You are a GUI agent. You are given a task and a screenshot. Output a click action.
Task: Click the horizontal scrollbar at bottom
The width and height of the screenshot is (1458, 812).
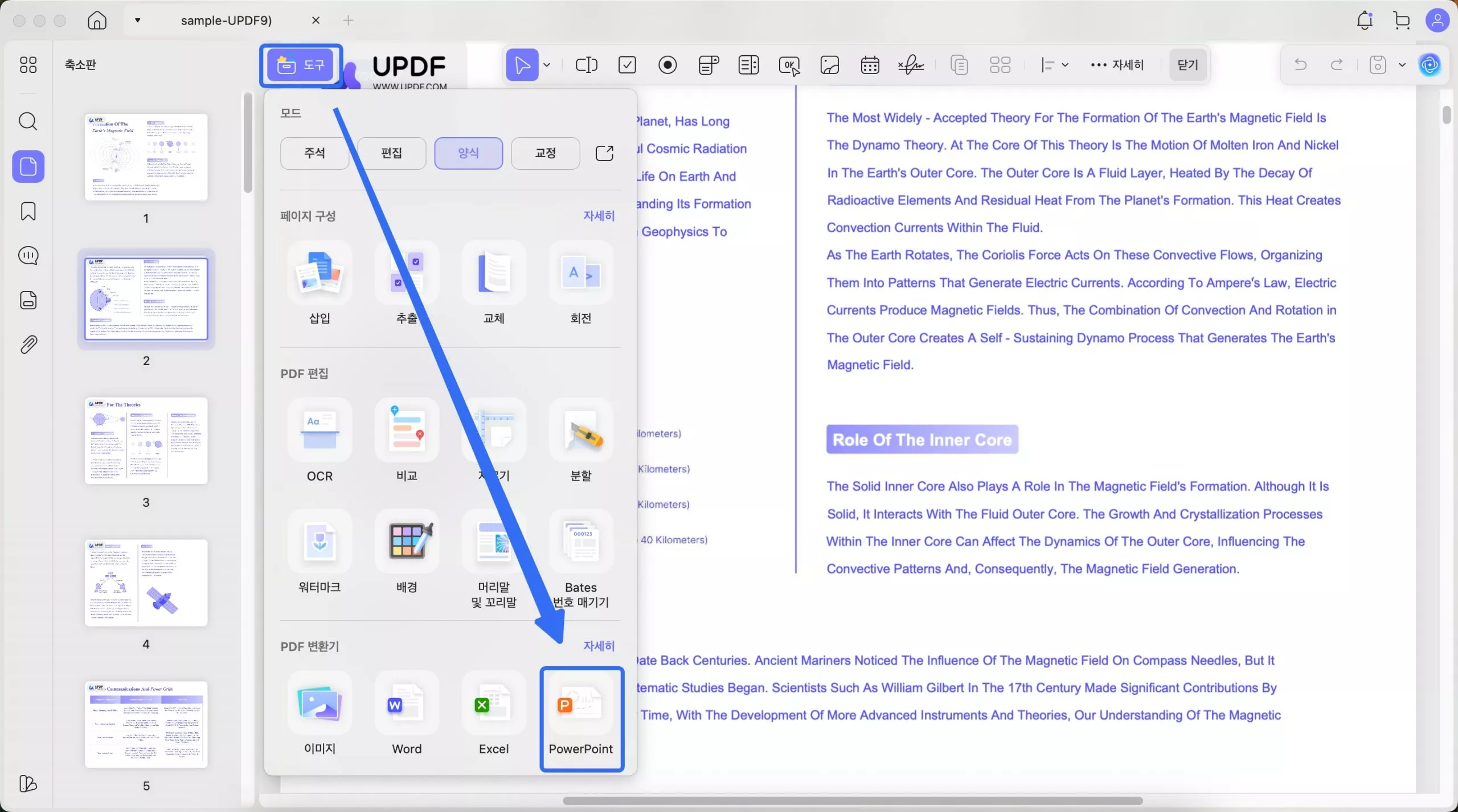tap(852, 801)
